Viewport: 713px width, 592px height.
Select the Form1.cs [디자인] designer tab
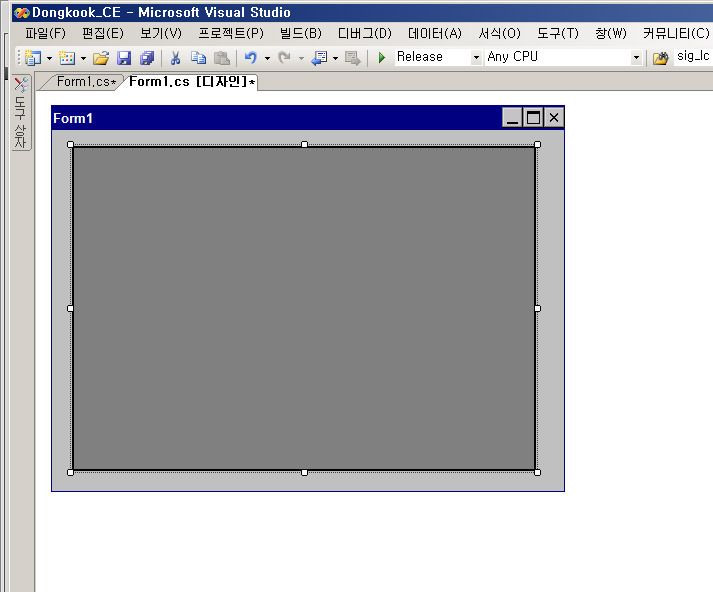[x=192, y=82]
